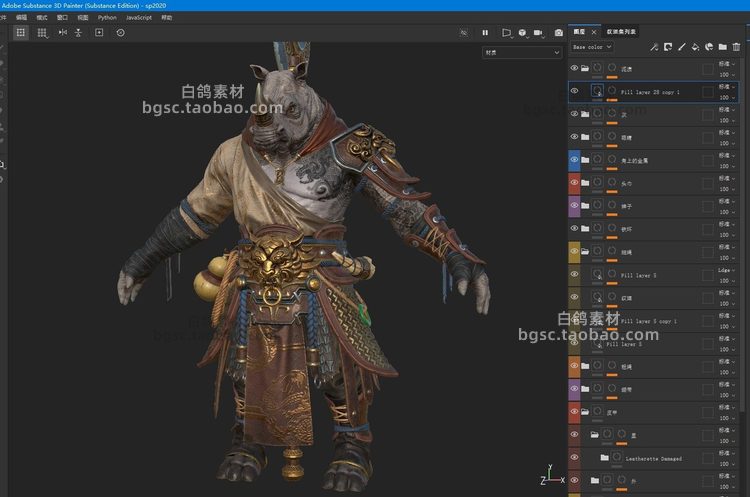Take a screenshot with the photo camera icon
Viewport: 750px width, 497px height.
(559, 33)
